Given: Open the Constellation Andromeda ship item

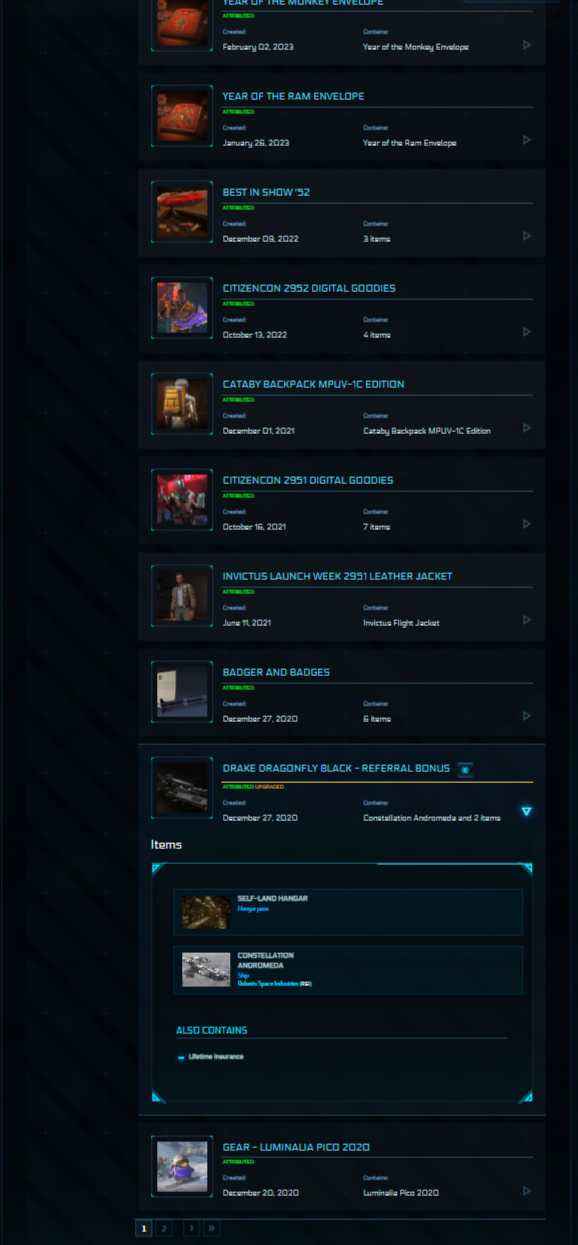Looking at the screenshot, I should point(348,970).
